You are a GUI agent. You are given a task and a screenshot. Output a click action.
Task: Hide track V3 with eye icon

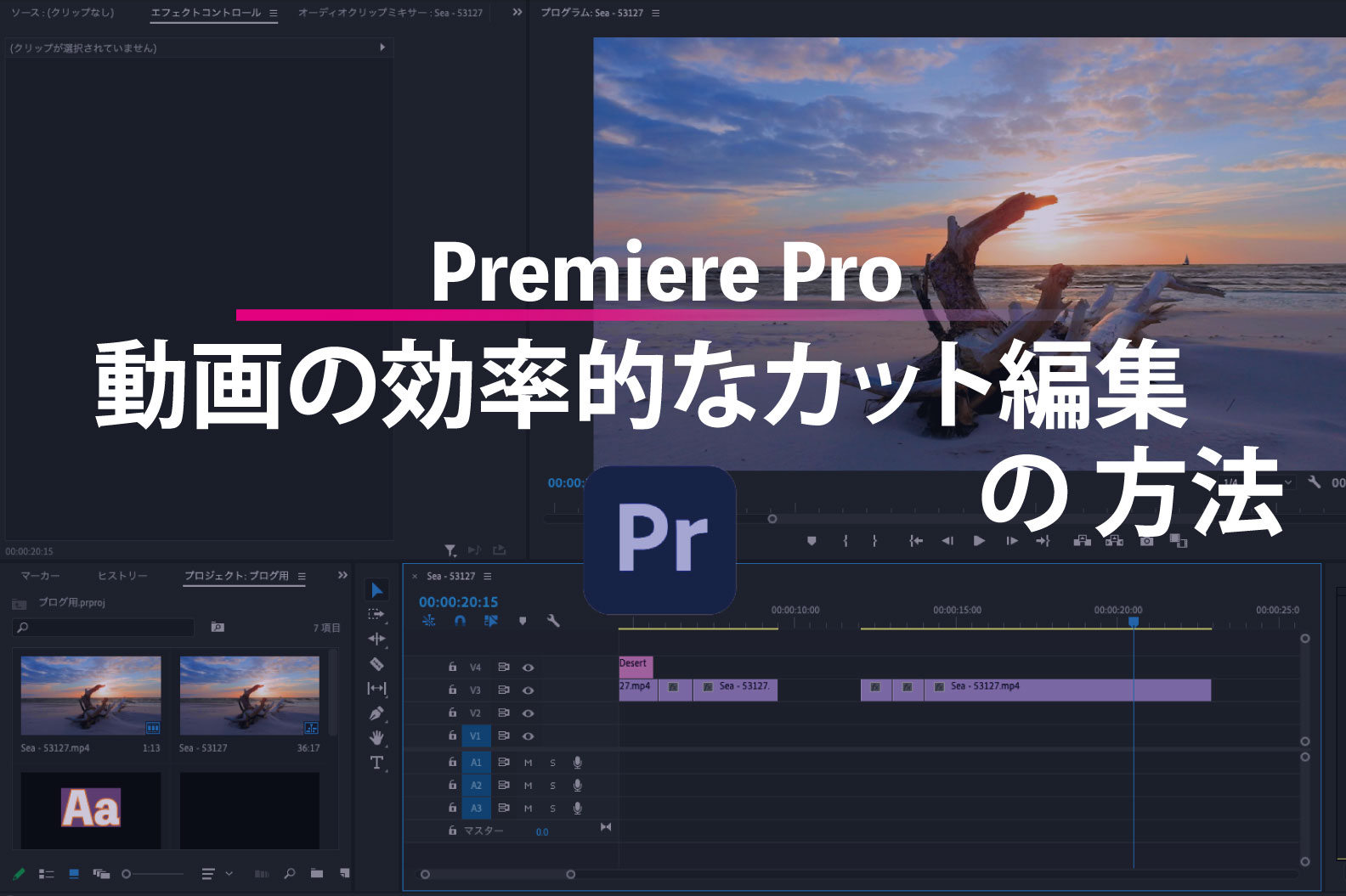pos(528,690)
